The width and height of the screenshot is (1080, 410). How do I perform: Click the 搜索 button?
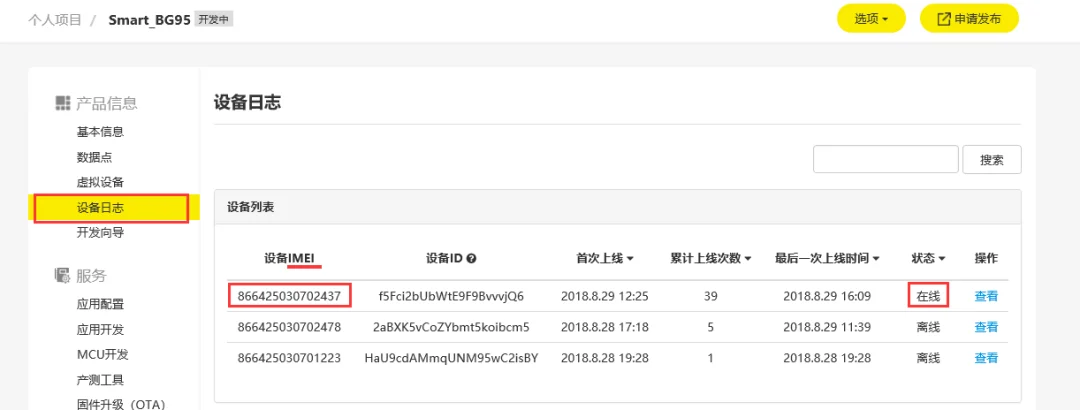[992, 159]
